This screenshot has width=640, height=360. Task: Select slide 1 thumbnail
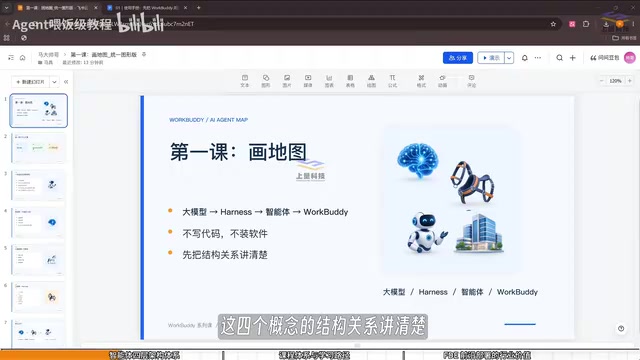click(38, 111)
